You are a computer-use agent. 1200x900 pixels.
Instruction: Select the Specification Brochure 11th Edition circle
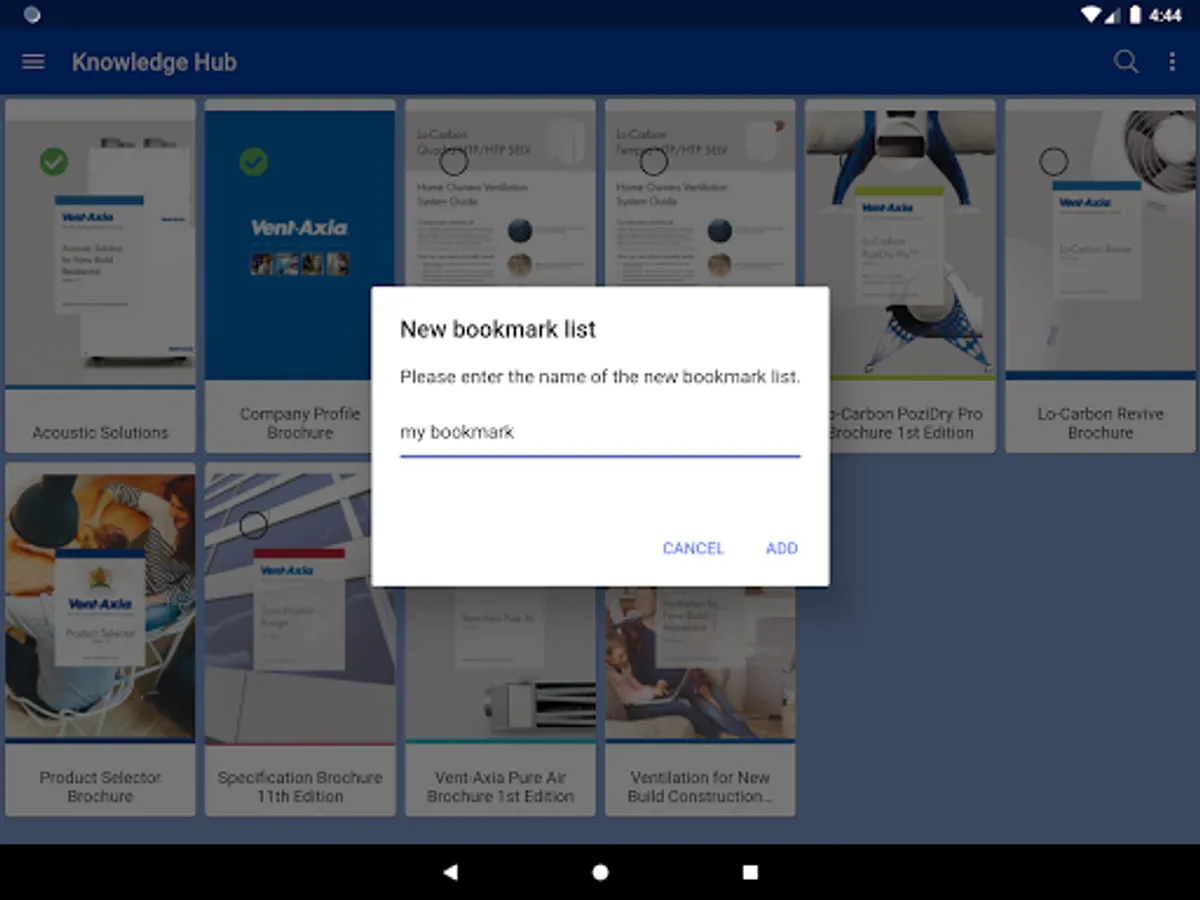coord(254,524)
